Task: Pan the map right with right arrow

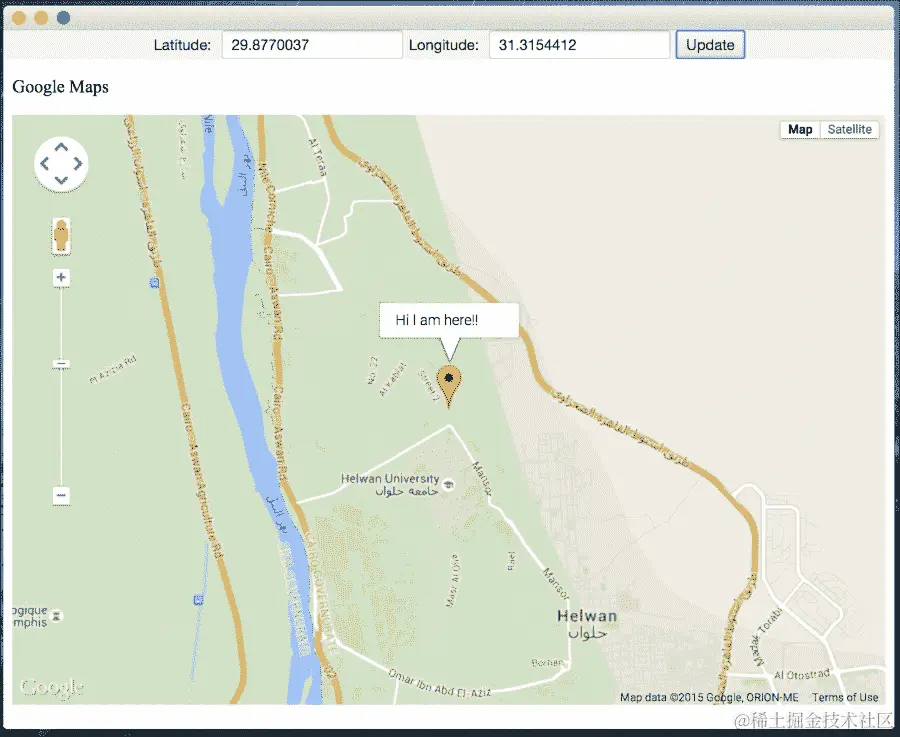Action: (x=77, y=164)
